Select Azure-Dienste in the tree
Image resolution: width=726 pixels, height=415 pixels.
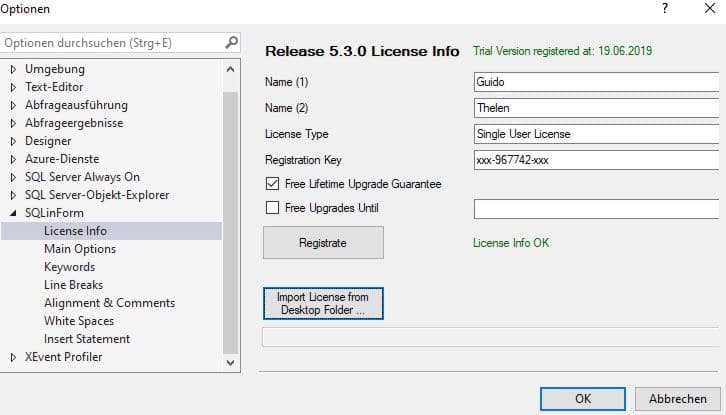(62, 159)
